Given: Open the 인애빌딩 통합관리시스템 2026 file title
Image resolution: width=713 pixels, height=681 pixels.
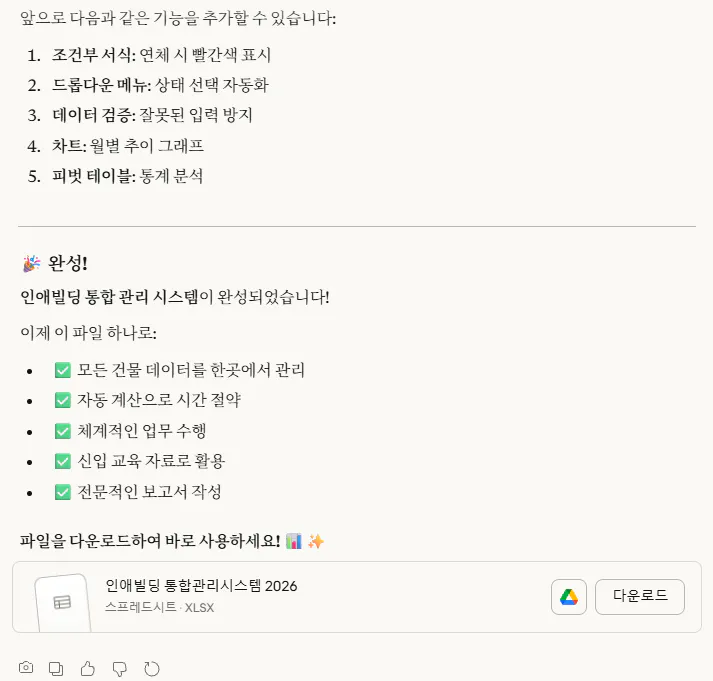Looking at the screenshot, I should [201, 586].
